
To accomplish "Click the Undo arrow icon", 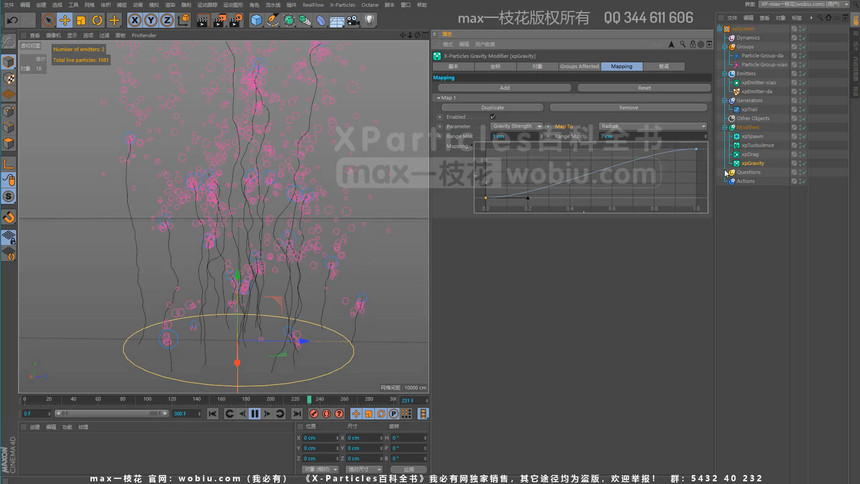I will [12, 21].
